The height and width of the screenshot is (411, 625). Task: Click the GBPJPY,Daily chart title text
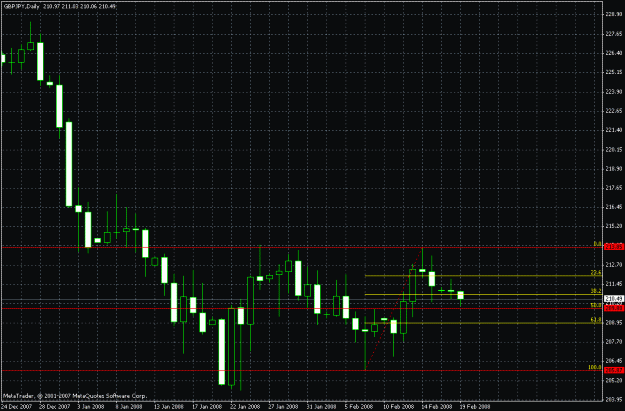coord(22,6)
